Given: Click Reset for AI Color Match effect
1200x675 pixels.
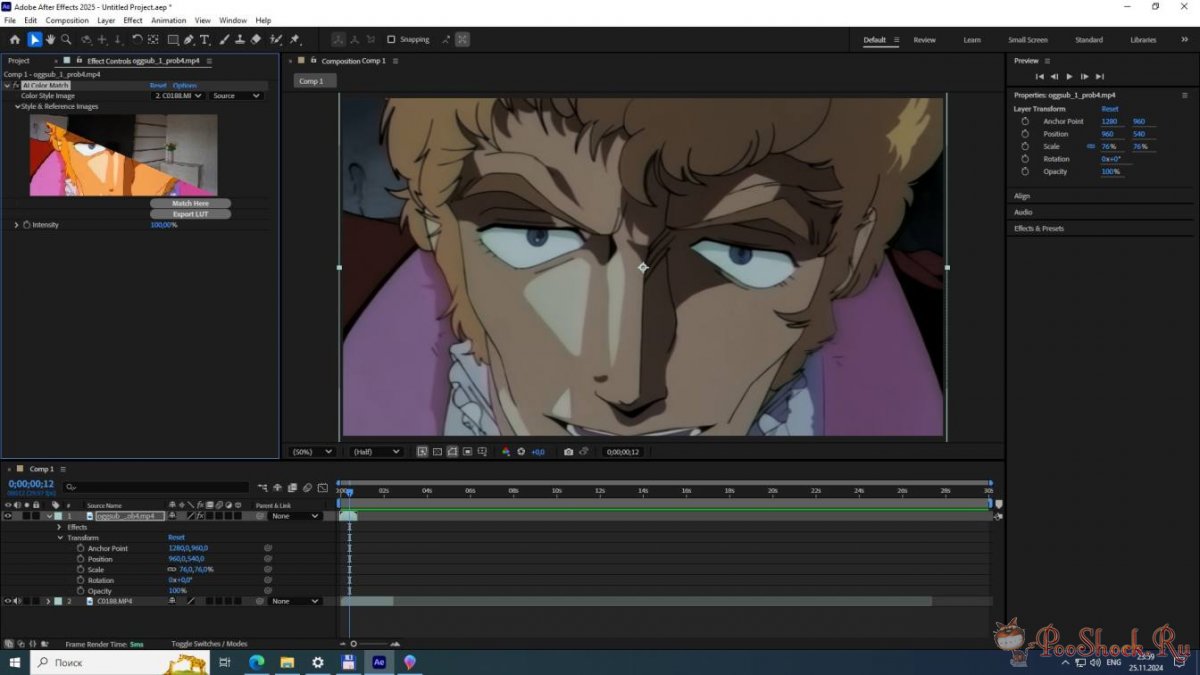Looking at the screenshot, I should point(158,86).
